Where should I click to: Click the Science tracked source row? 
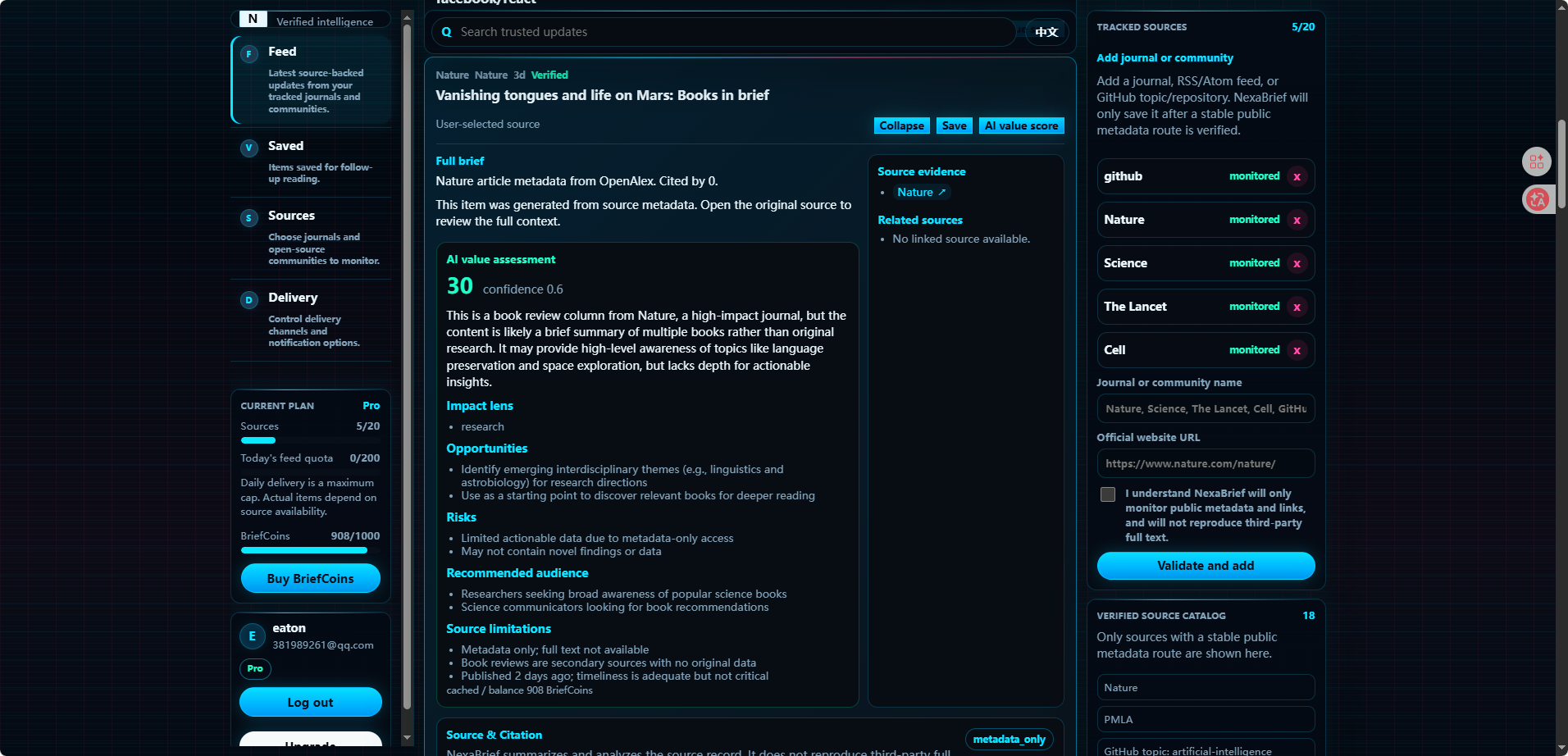coord(1206,263)
